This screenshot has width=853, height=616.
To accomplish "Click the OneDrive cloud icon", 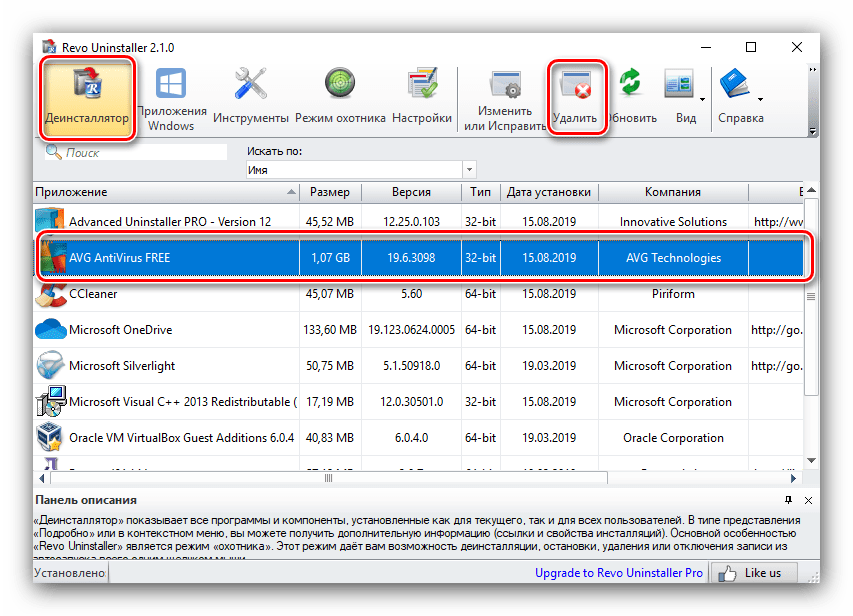I will [50, 329].
